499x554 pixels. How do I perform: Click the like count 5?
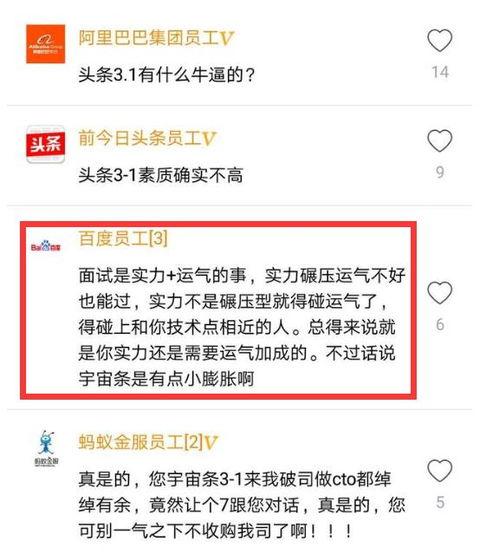(440, 502)
